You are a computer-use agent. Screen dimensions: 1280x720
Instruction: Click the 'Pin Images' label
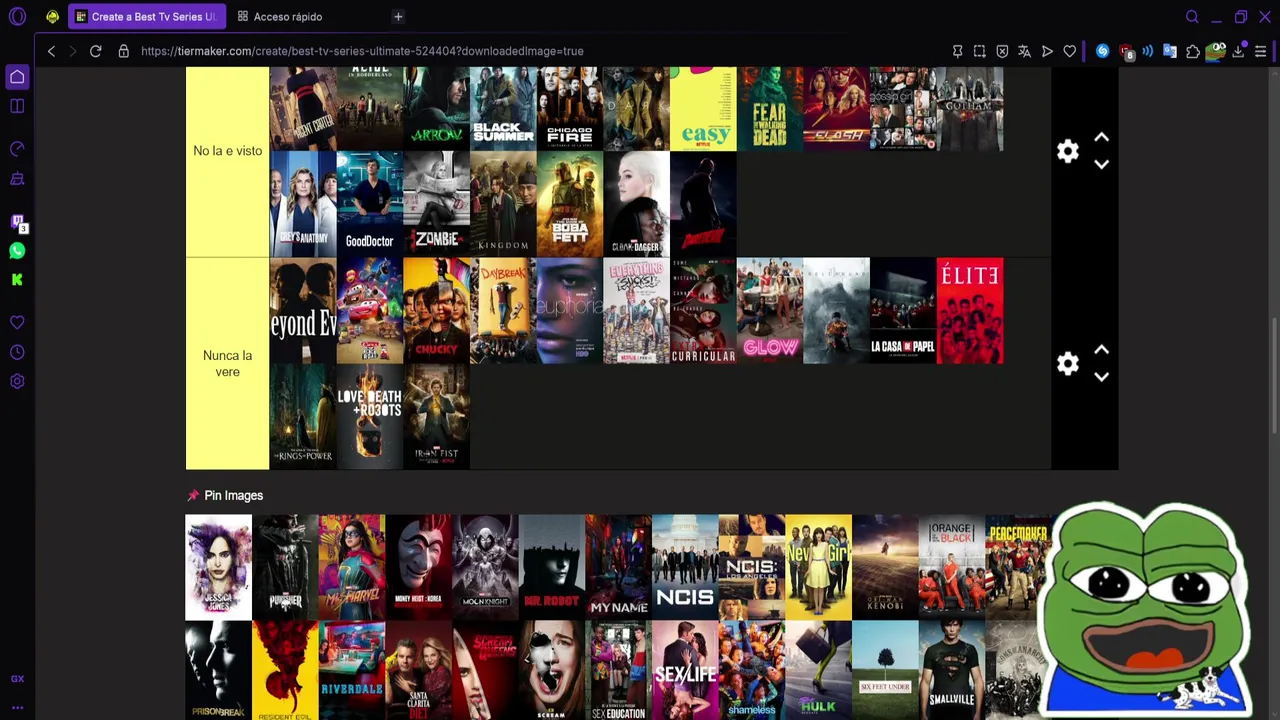tap(233, 496)
